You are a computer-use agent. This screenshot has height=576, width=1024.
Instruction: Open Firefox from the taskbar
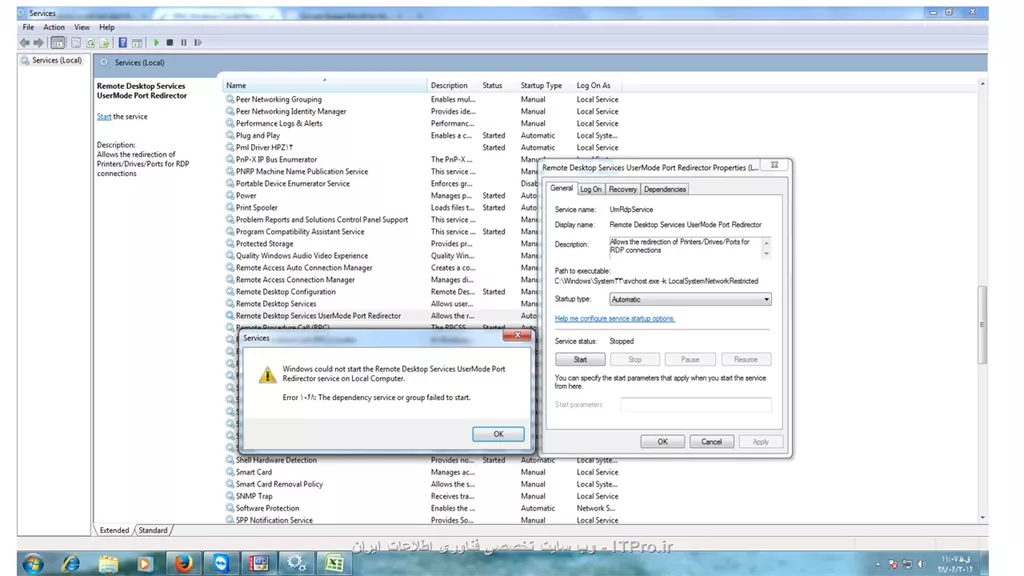184,563
